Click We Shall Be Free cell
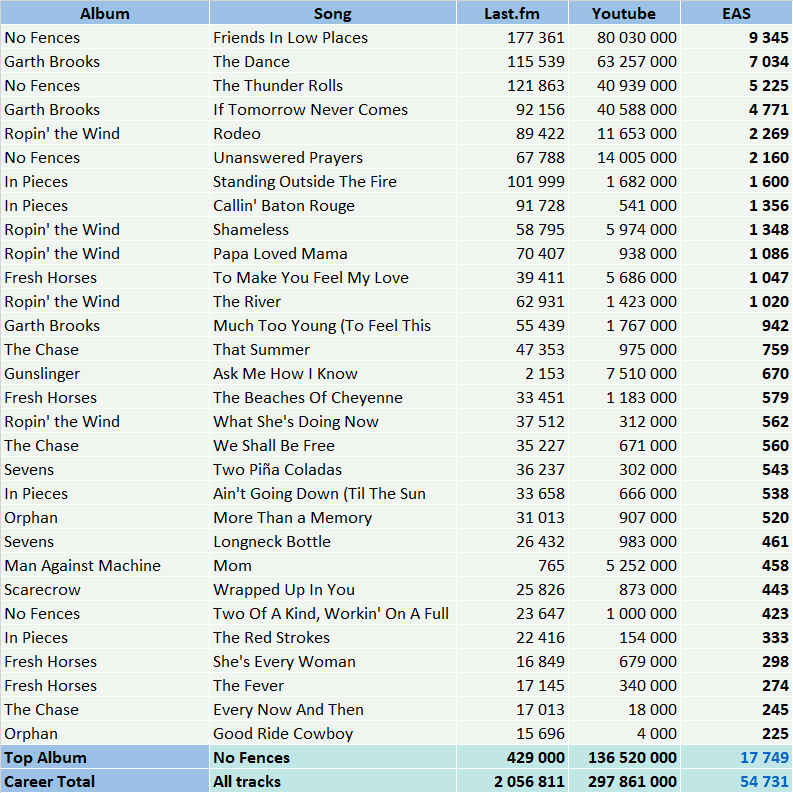The width and height of the screenshot is (793, 793). tap(333, 446)
